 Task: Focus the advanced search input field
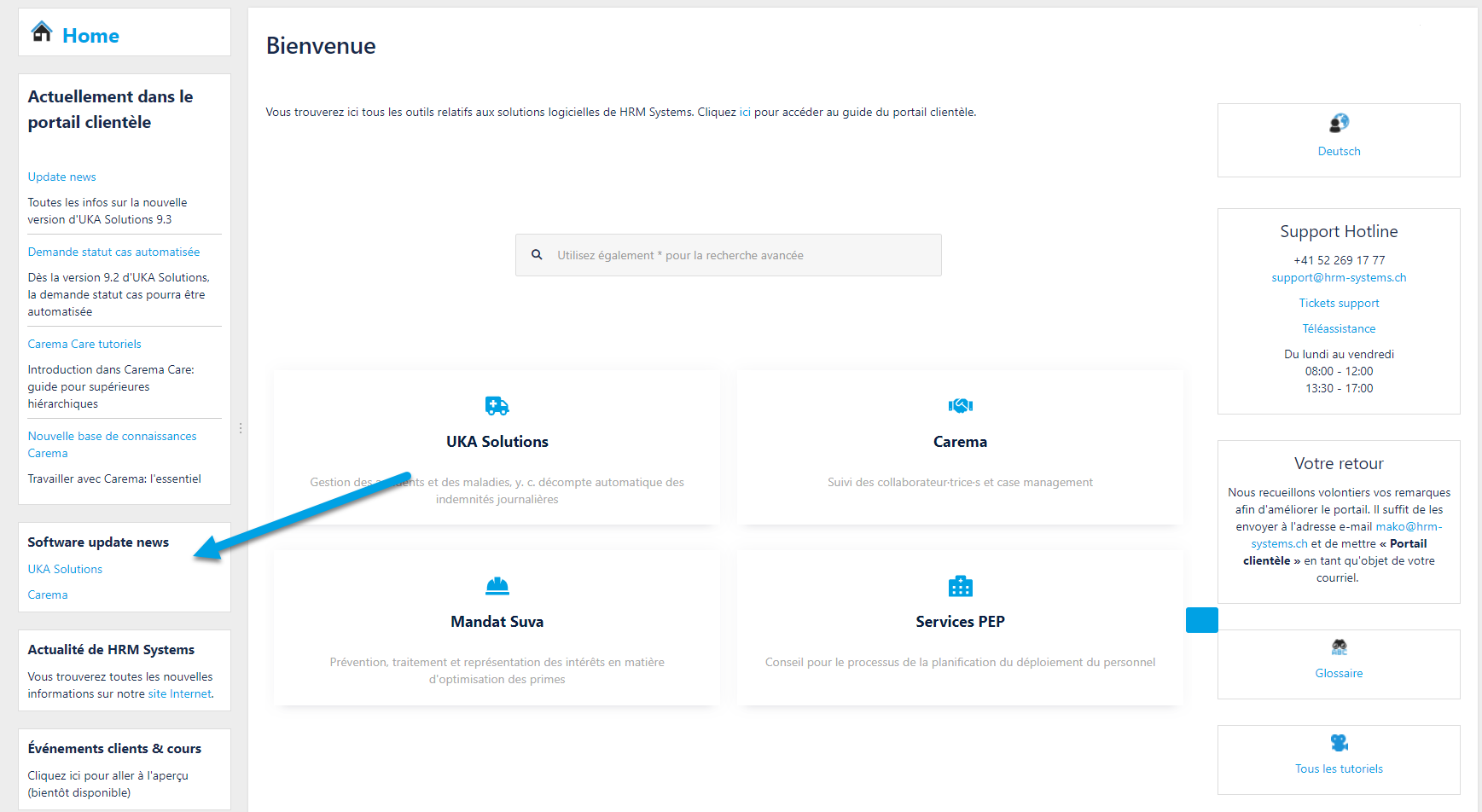tap(729, 255)
